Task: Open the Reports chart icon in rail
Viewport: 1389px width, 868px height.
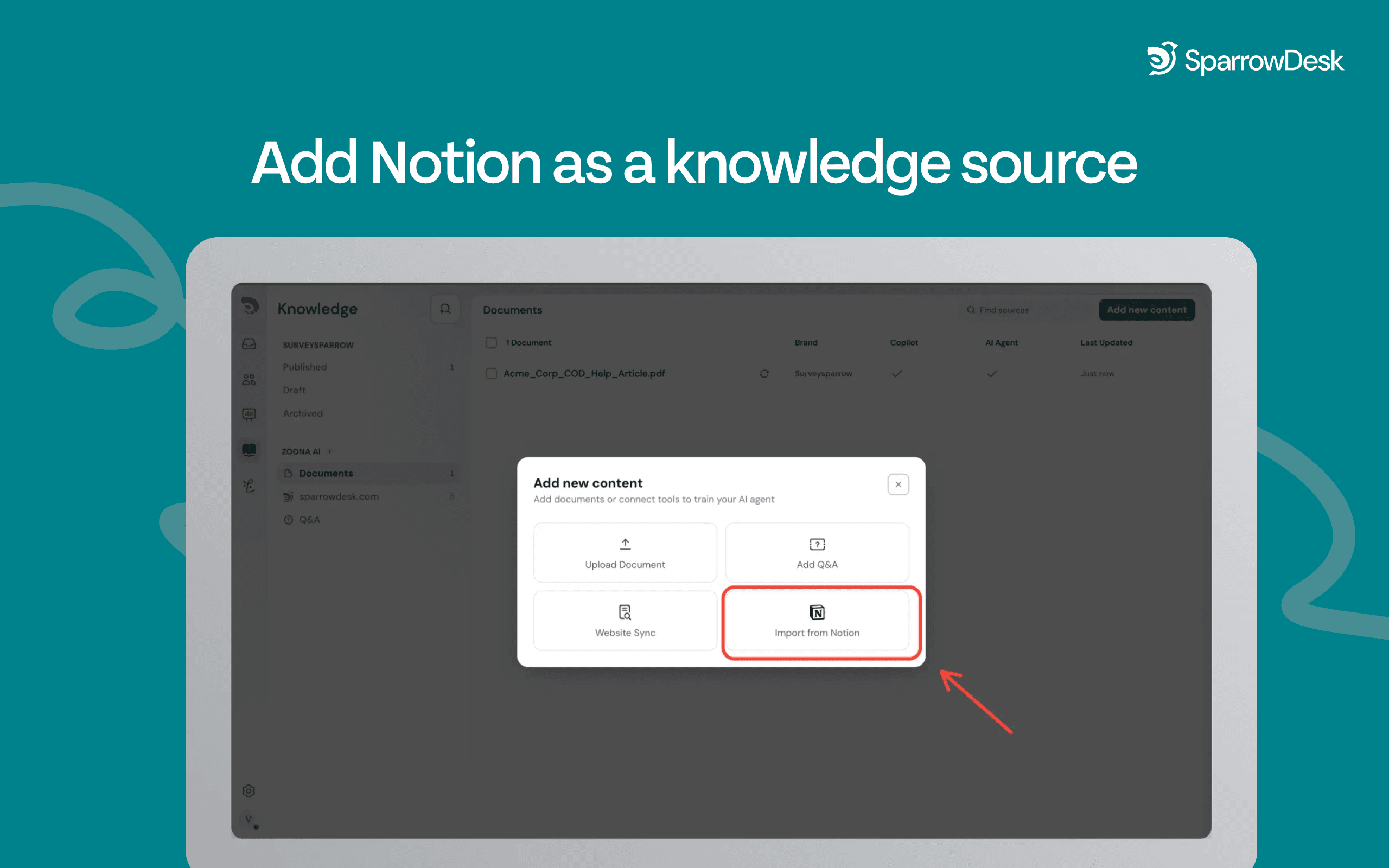Action: pos(249,414)
